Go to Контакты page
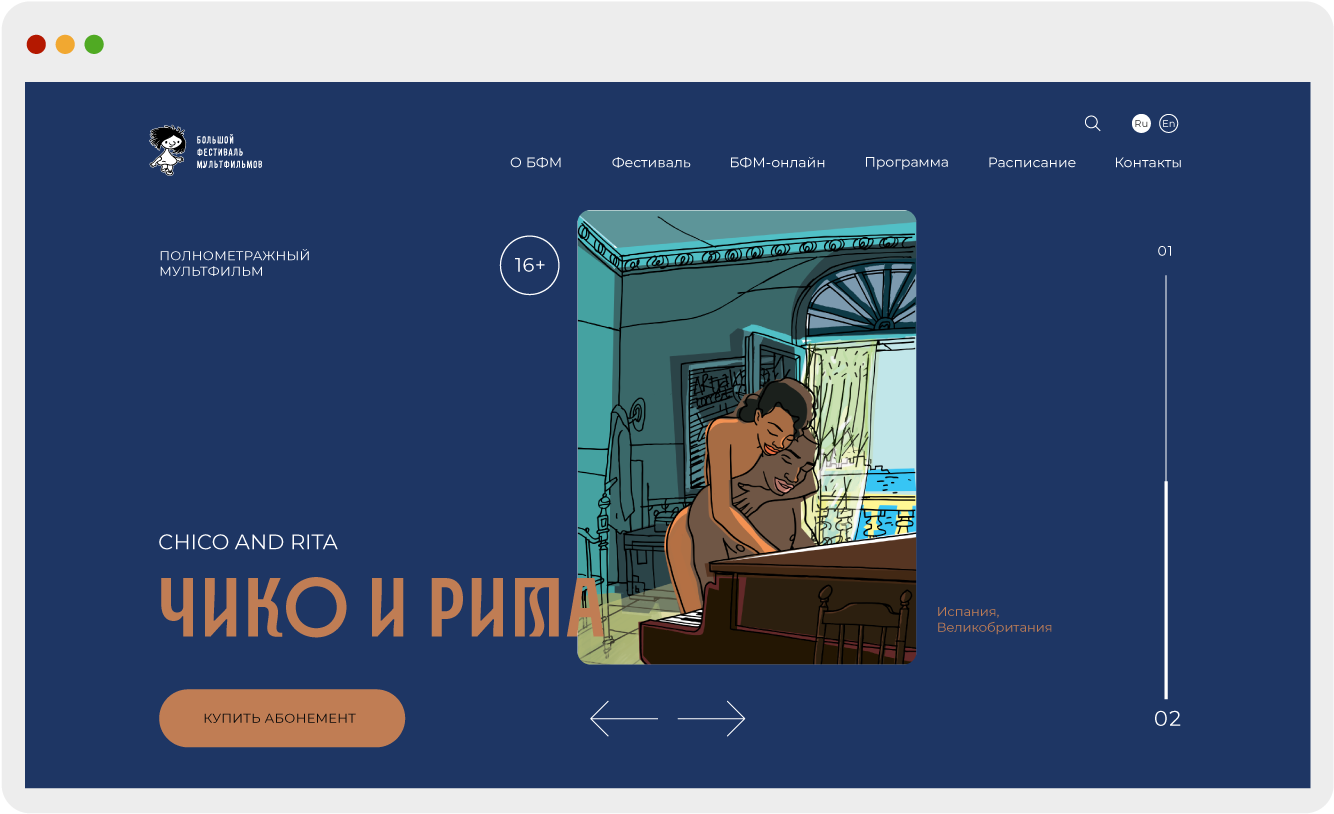Image resolution: width=1334 pixels, height=814 pixels. 1148,162
